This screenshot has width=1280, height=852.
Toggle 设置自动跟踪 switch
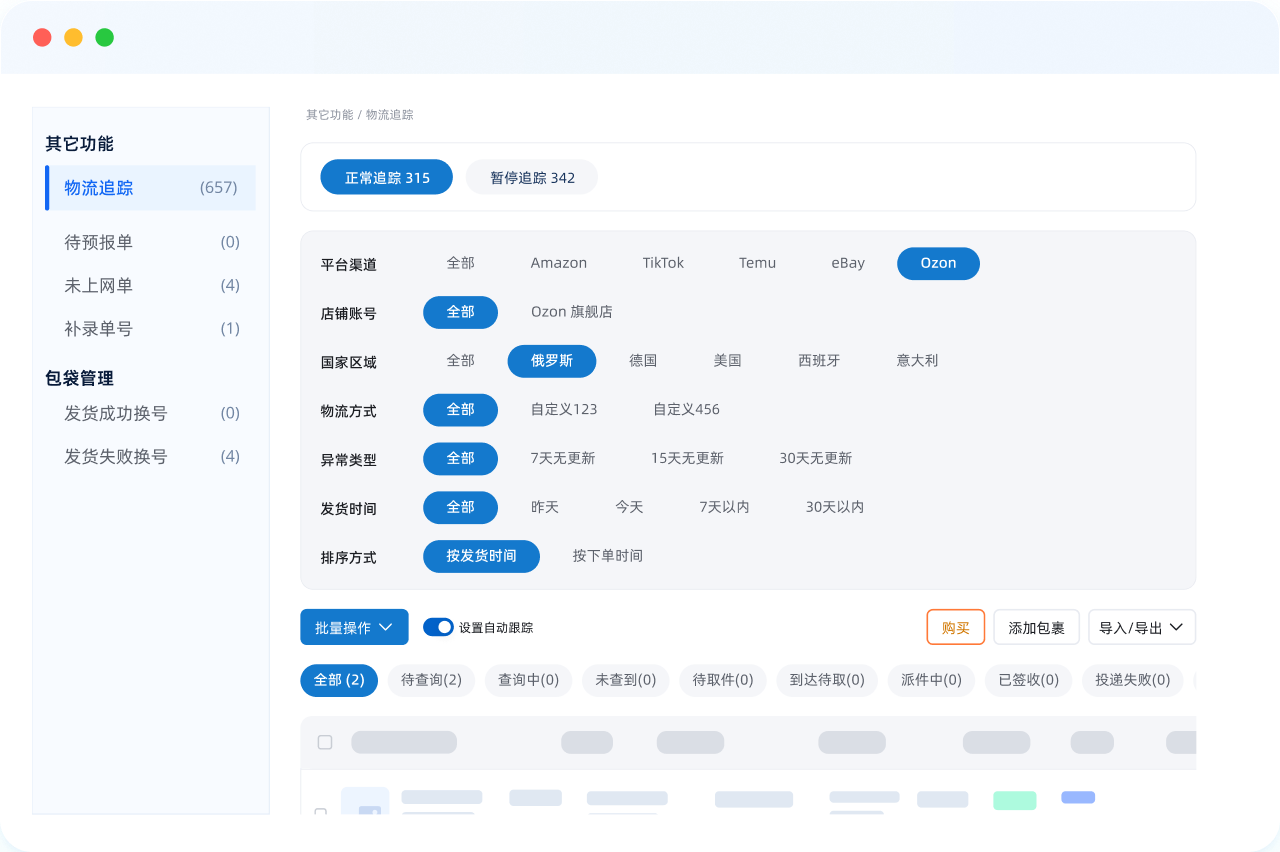(438, 627)
